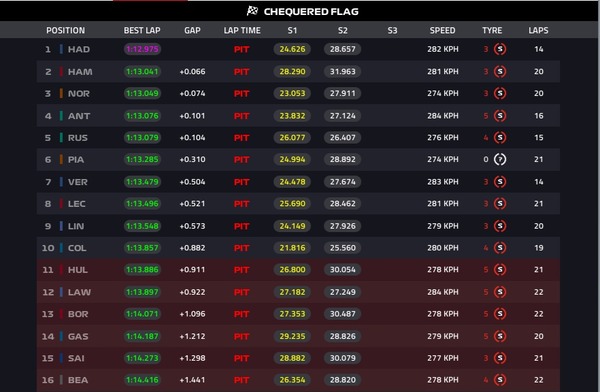Click the soft tyre icon in SAI row

tap(500, 358)
